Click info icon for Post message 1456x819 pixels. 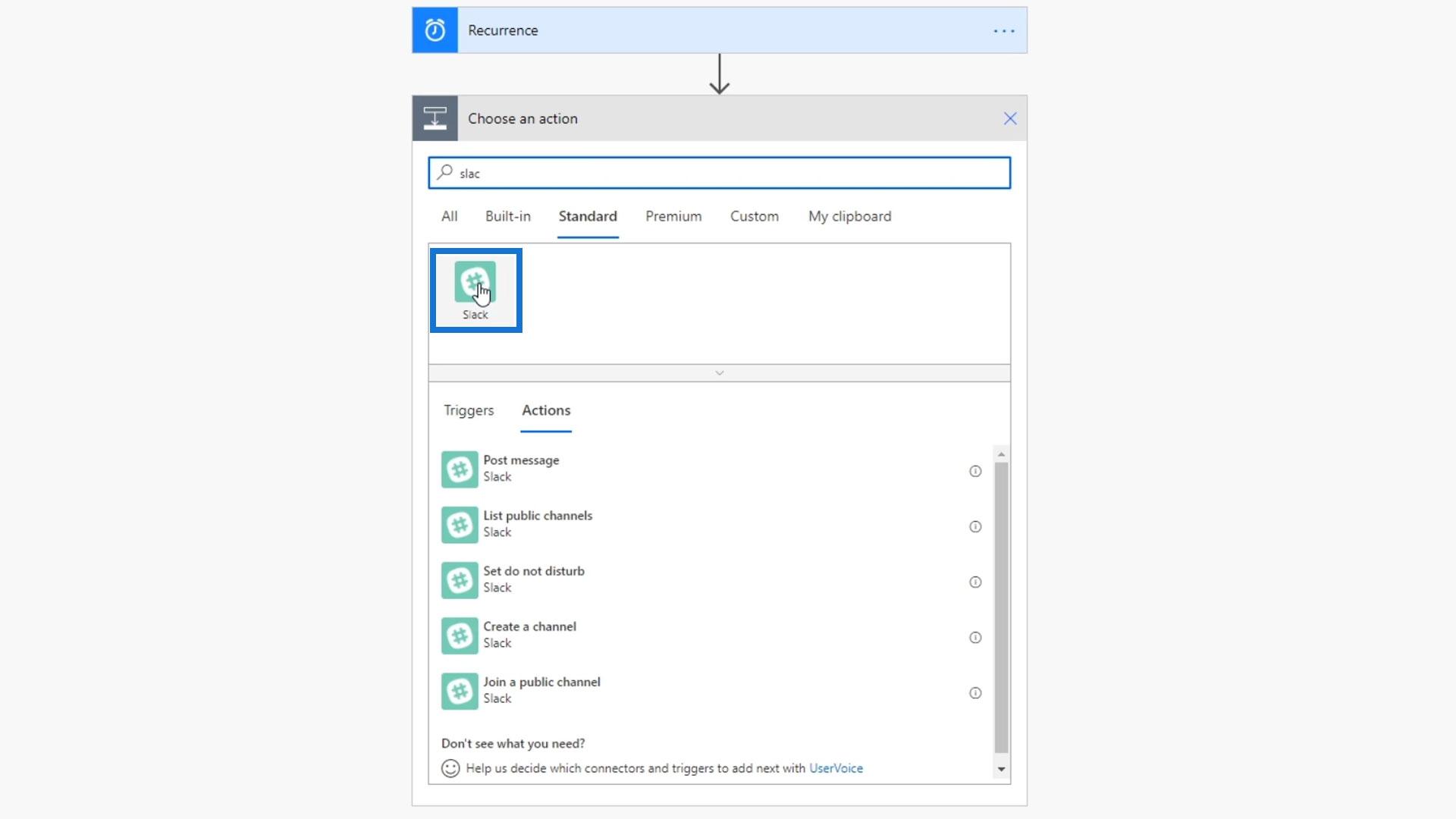coord(975,471)
